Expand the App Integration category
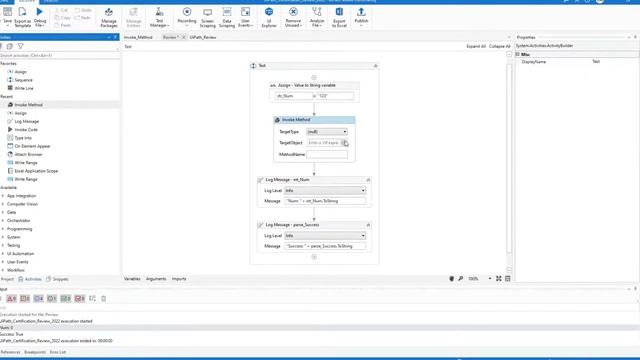The height and width of the screenshot is (360, 640). pos(3,196)
